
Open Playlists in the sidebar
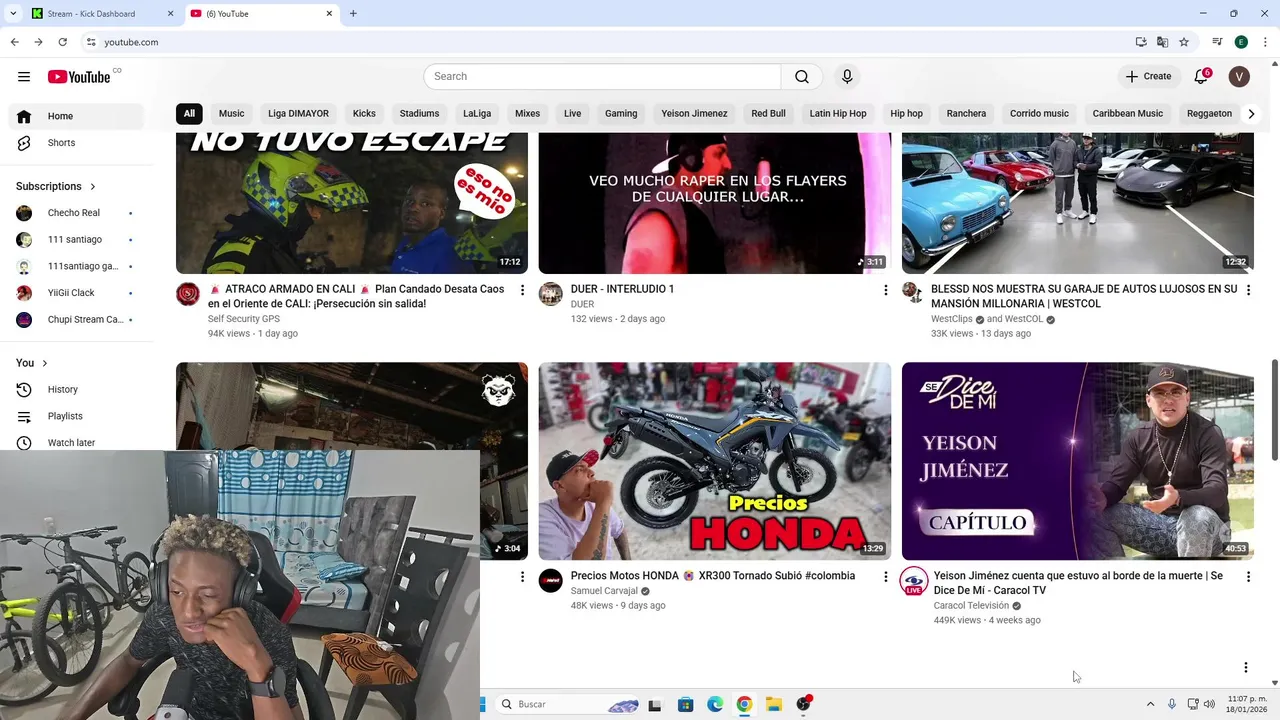[x=76, y=416]
